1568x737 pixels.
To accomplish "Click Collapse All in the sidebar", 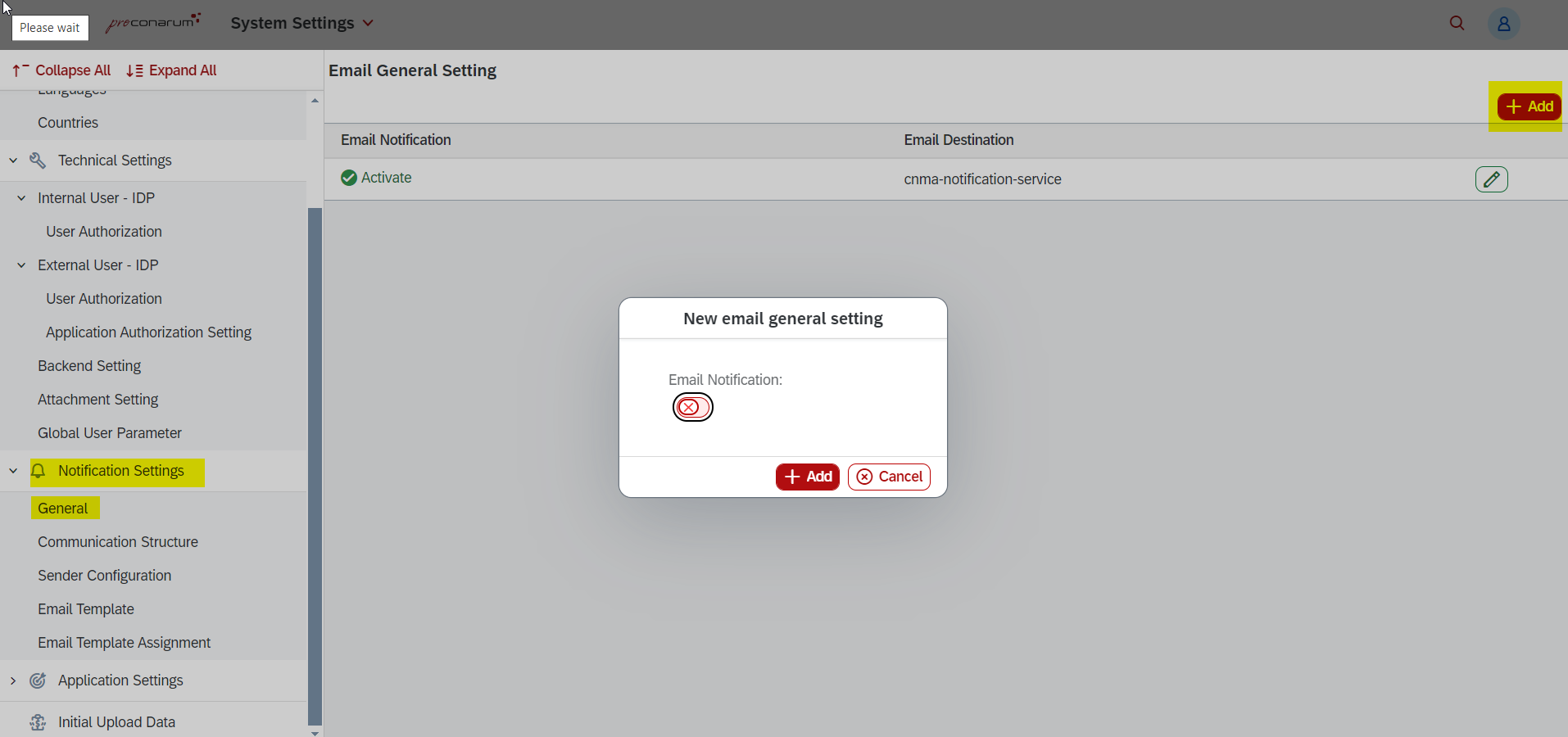I will [x=62, y=70].
